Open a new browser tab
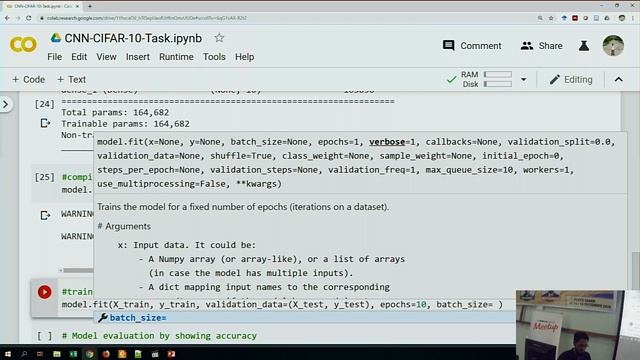The width and height of the screenshot is (640, 360). coord(90,6)
